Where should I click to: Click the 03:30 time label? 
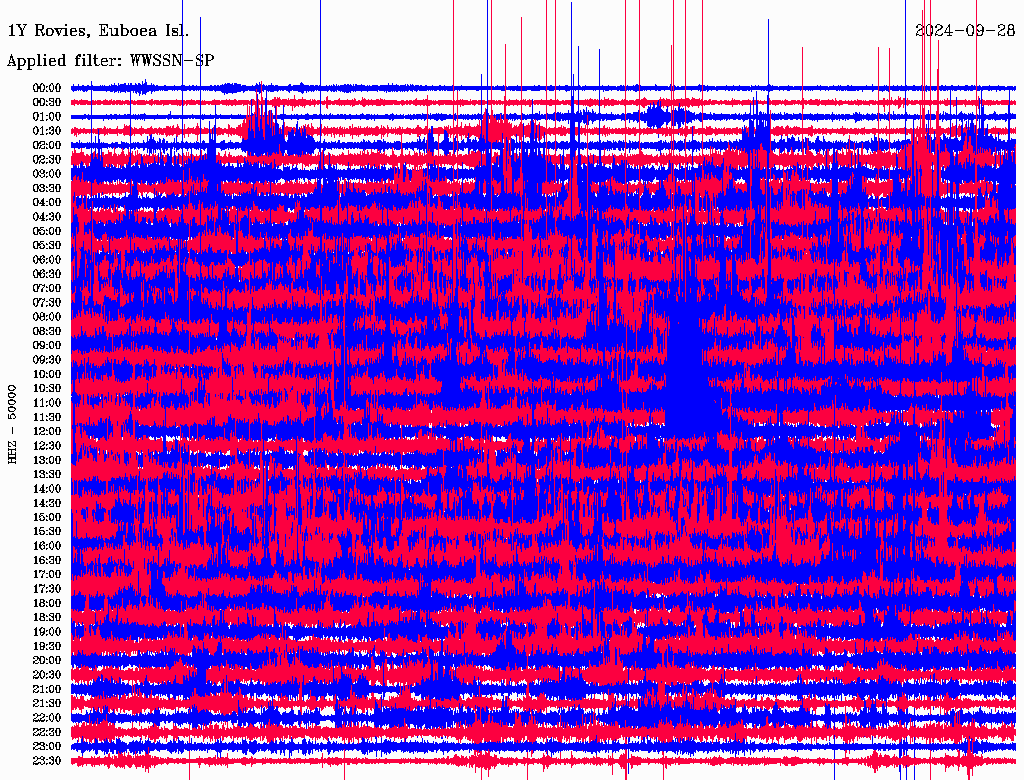[x=47, y=188]
